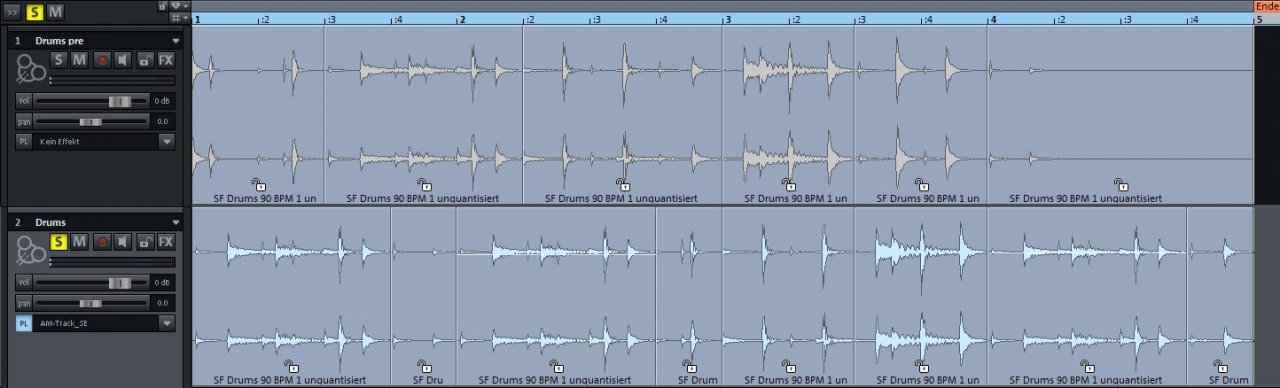Open FX settings for Drums pre track
This screenshot has height=388, width=1280.
[166, 60]
